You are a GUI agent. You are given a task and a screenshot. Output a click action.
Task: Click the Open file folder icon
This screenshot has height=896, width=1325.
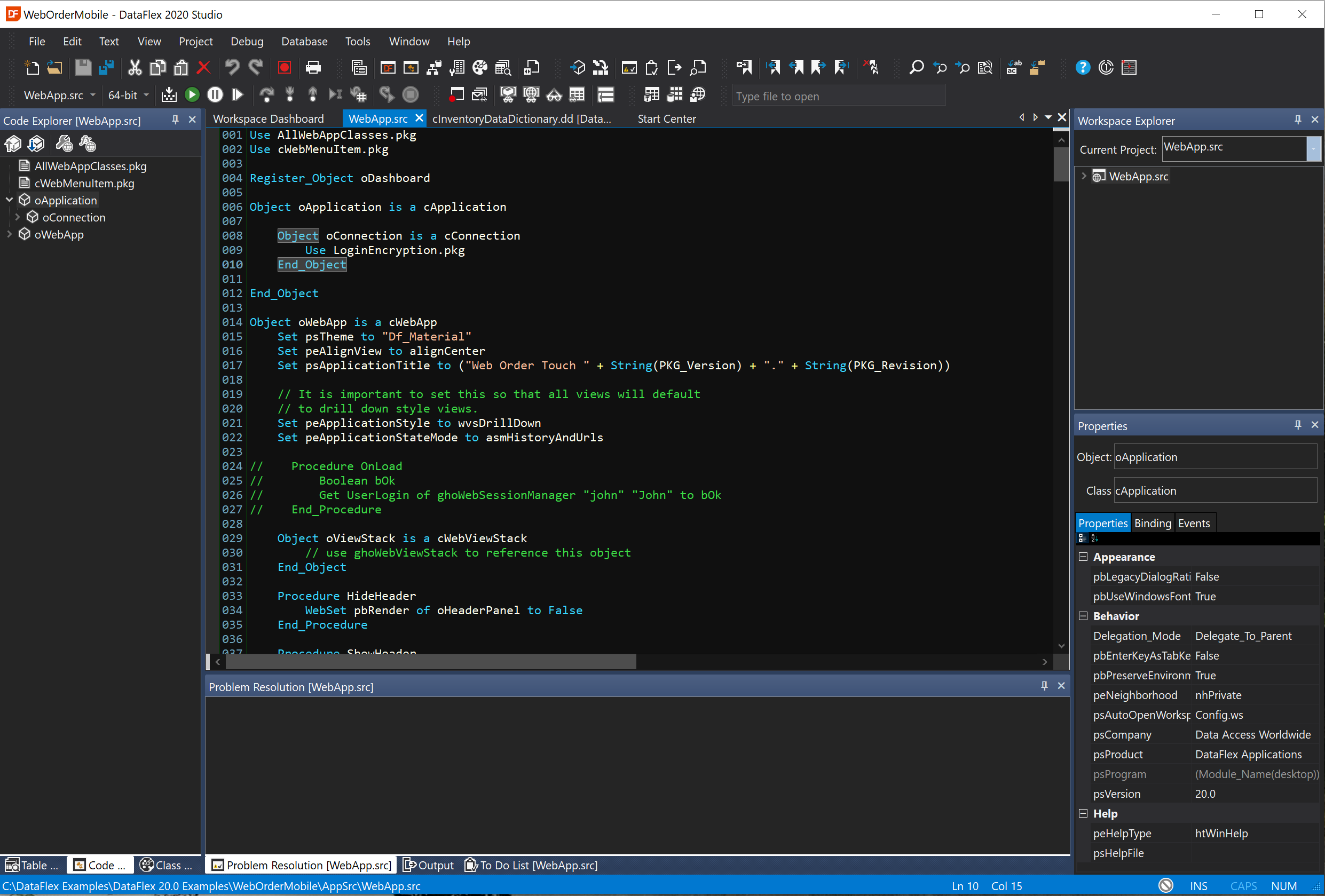coord(55,68)
